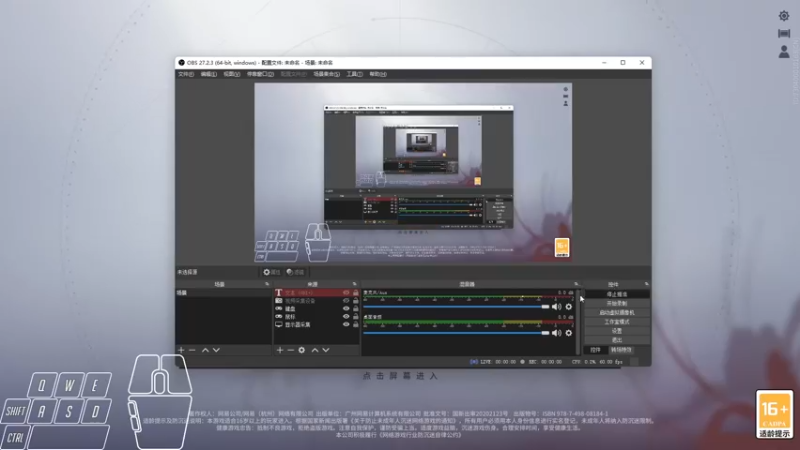Move the source up with the Sources up arrow
The image size is (800, 450).
pos(315,350)
